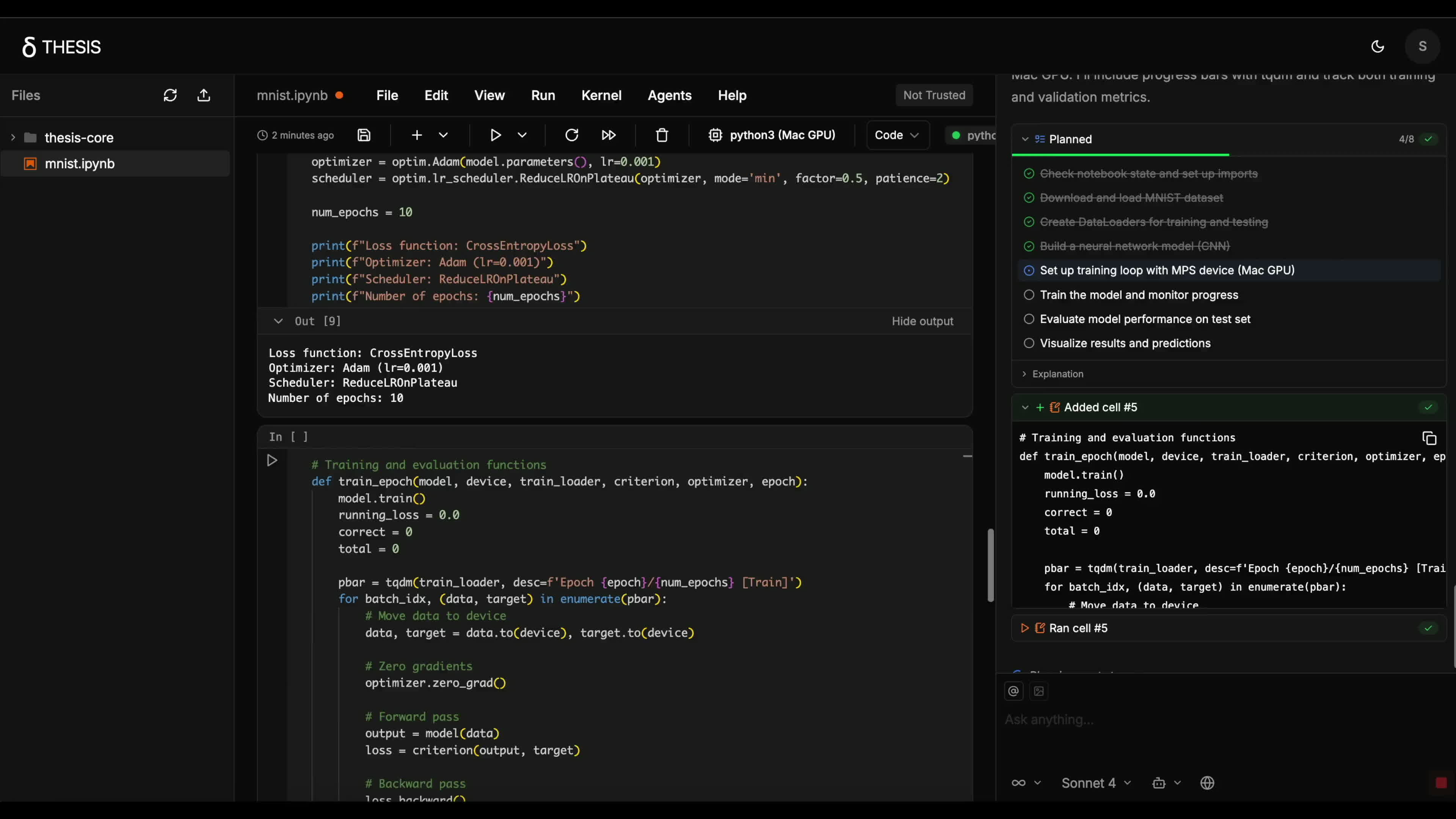The height and width of the screenshot is (819, 1456).
Task: Click the upload file icon
Action: pos(204,96)
